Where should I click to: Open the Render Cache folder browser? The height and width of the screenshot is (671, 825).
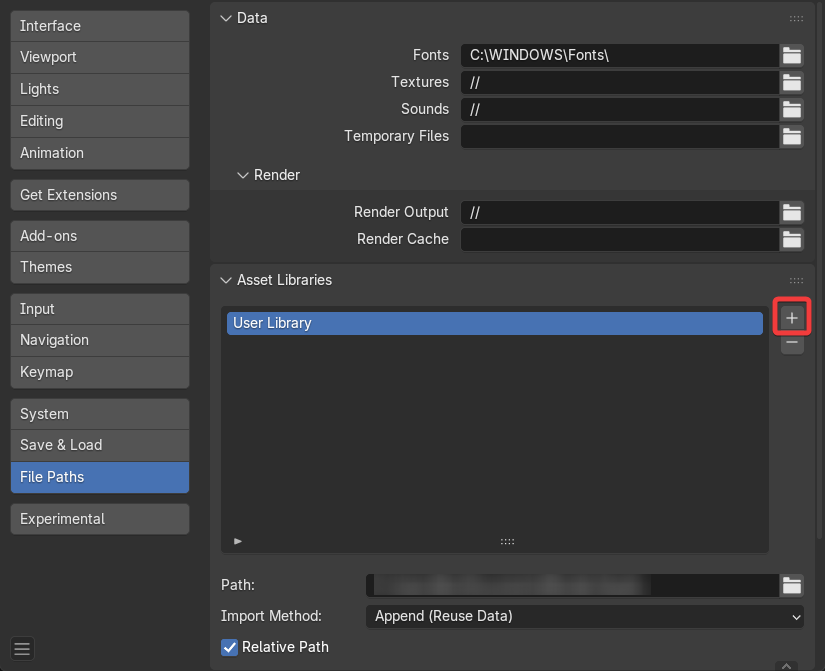click(792, 239)
